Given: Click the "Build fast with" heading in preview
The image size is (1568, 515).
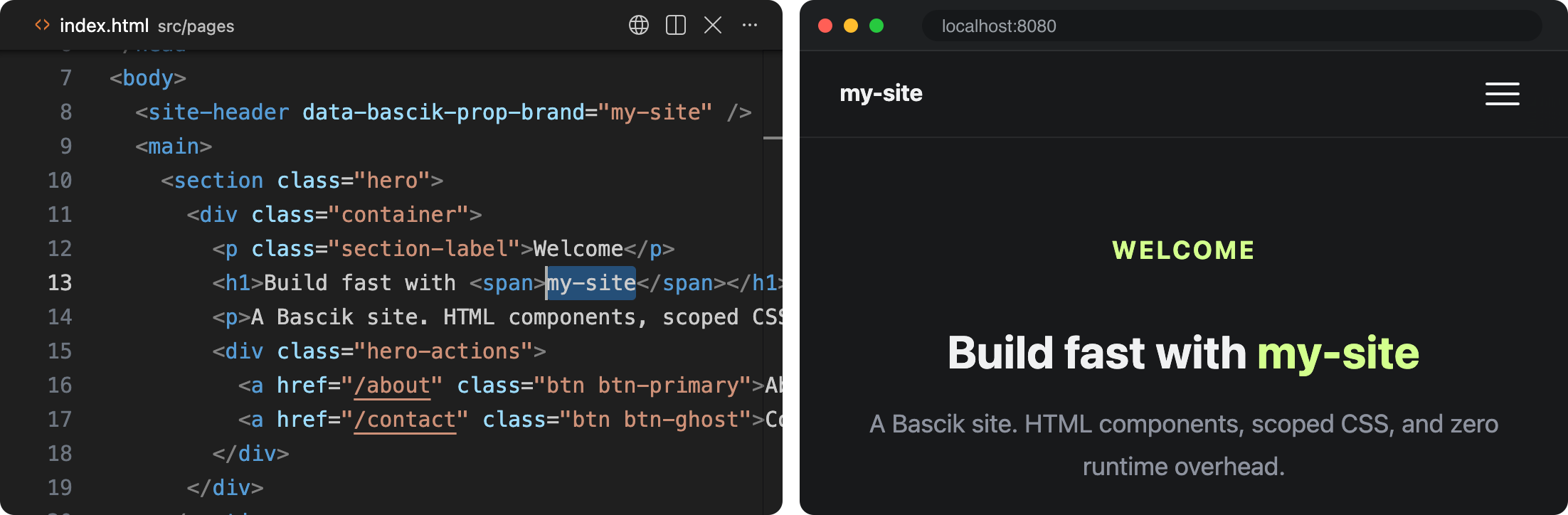Looking at the screenshot, I should (1097, 353).
